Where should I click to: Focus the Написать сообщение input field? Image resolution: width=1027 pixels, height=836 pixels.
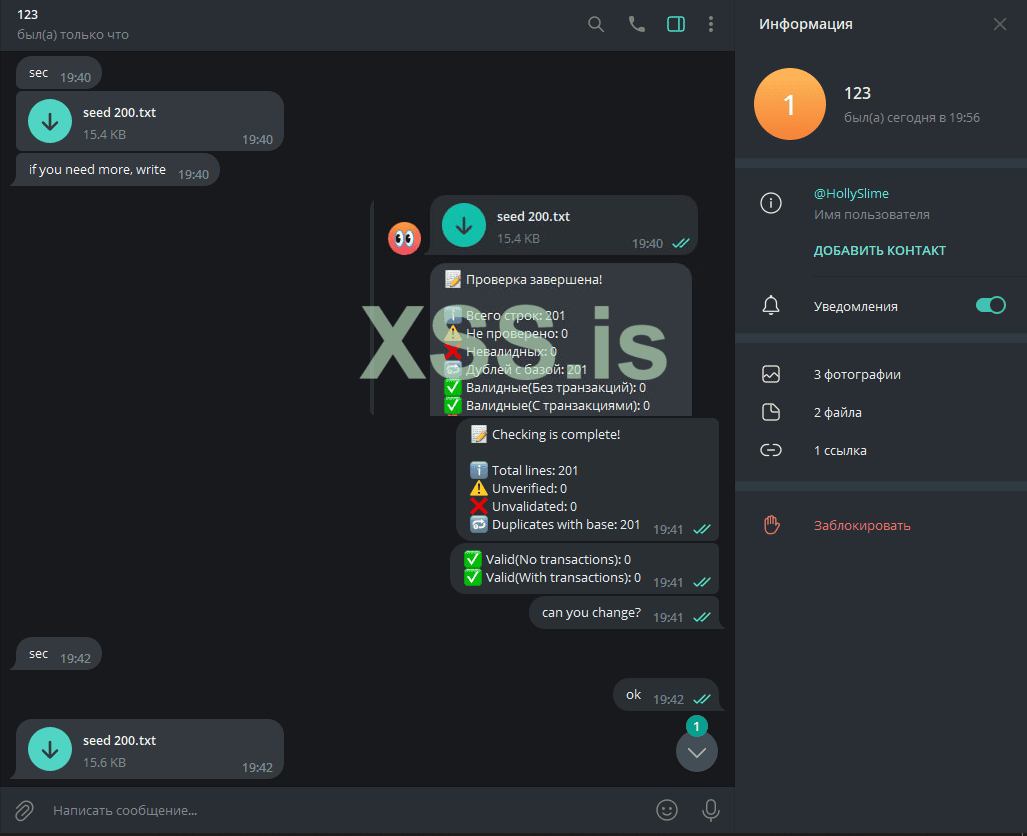click(x=347, y=810)
